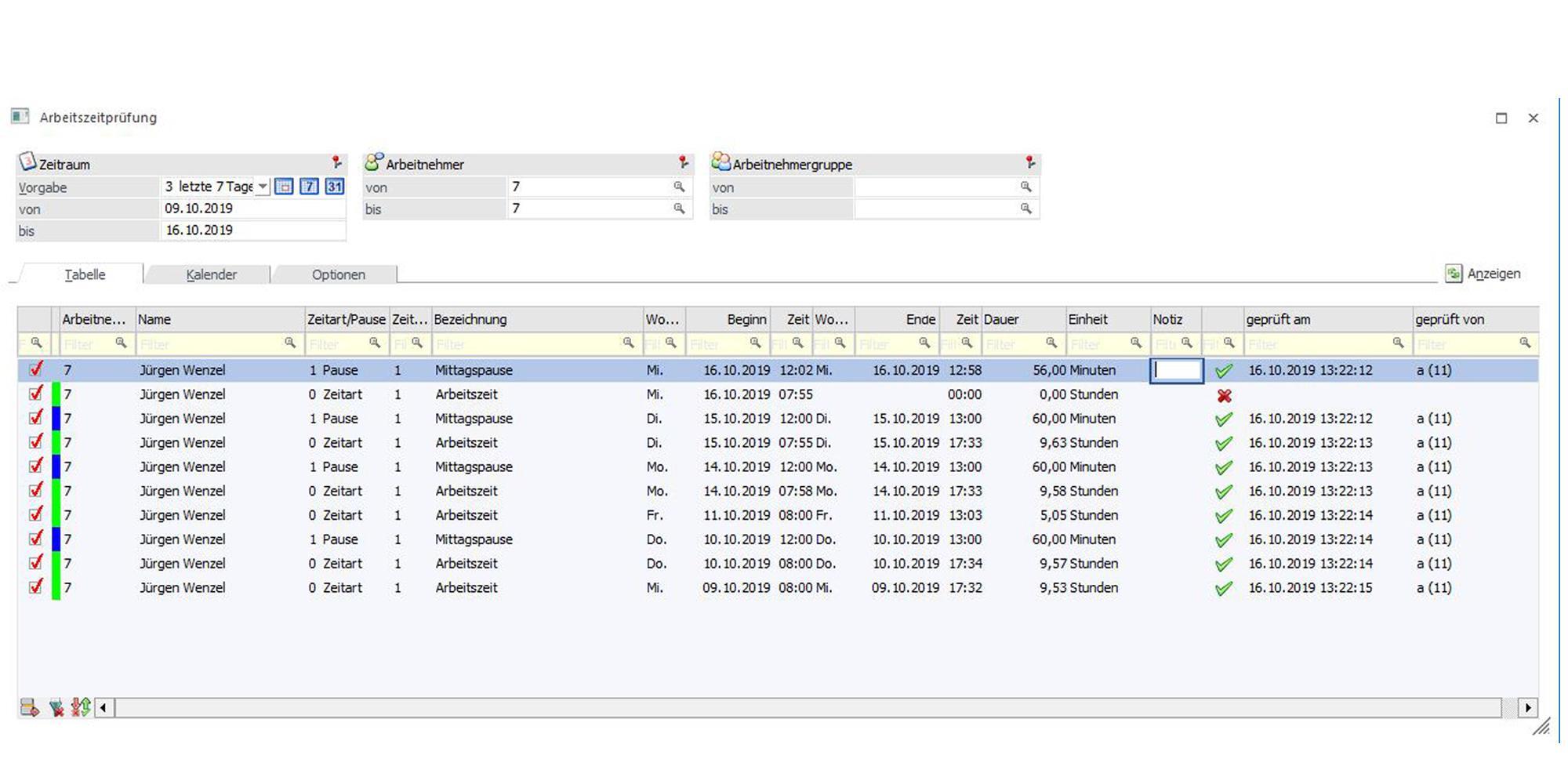Click green check of 16.10.2019 Mittagspause row
Screen dimensions: 1568x784
1223,371
